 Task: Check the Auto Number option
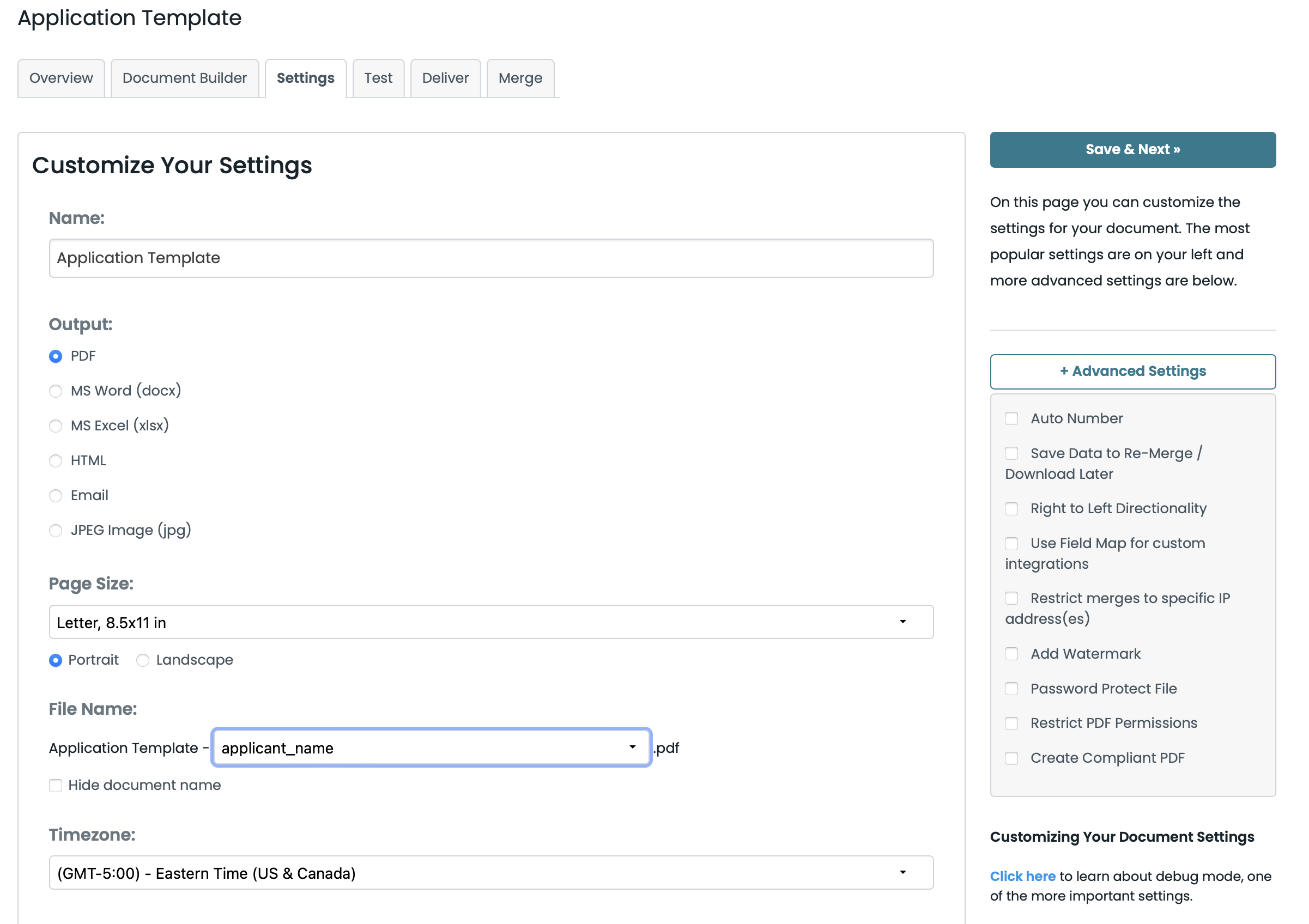tap(1011, 418)
